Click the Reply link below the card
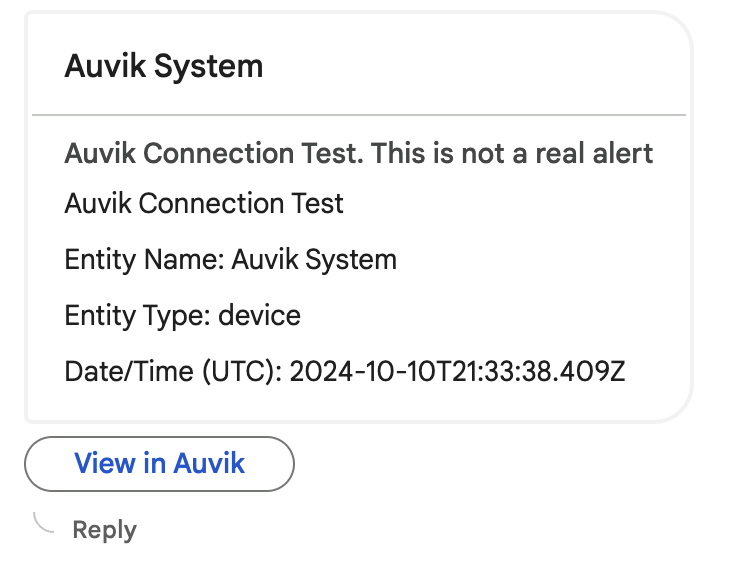The image size is (742, 562). click(105, 530)
